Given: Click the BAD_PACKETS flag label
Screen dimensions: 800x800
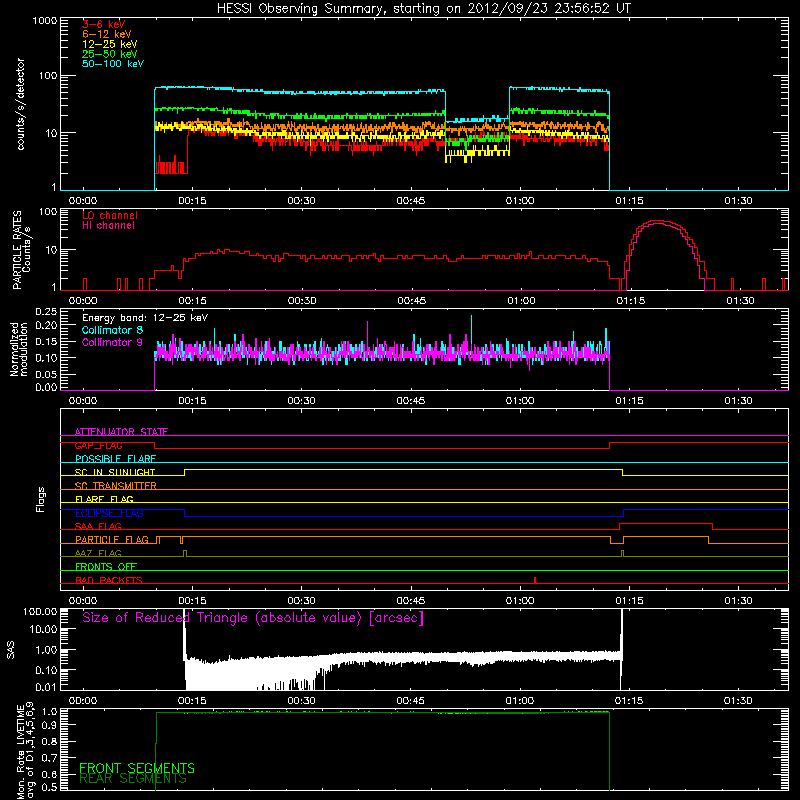Looking at the screenshot, I should (109, 580).
